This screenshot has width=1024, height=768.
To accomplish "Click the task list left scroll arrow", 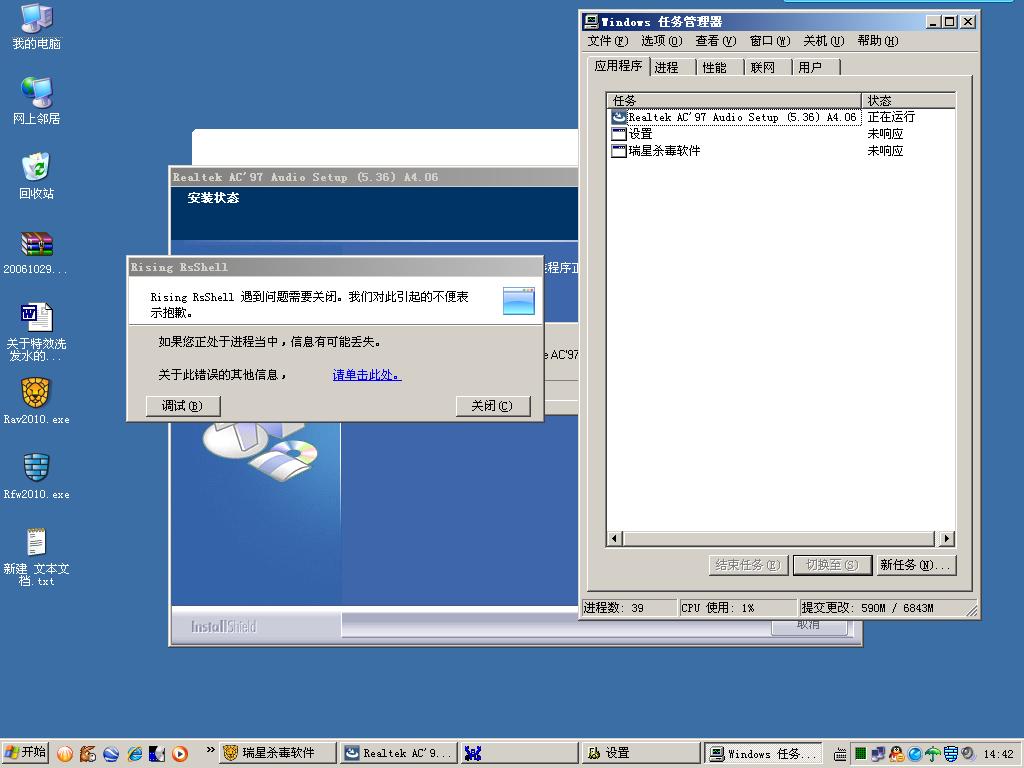I will pyautogui.click(x=615, y=539).
